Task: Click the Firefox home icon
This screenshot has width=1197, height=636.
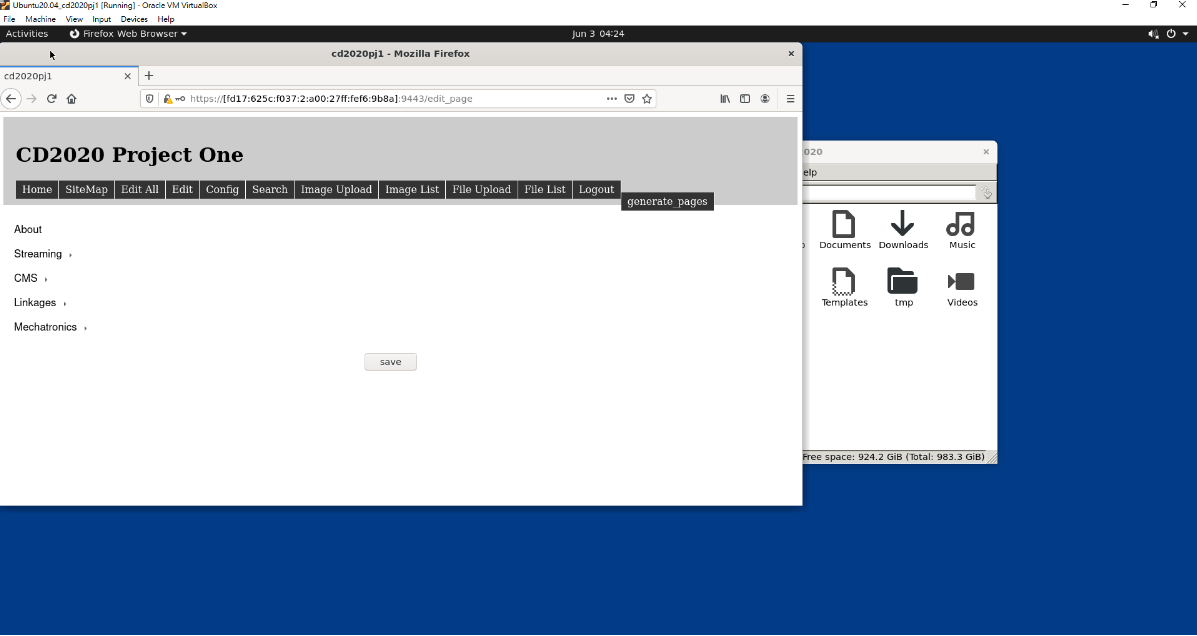Action: tap(72, 99)
